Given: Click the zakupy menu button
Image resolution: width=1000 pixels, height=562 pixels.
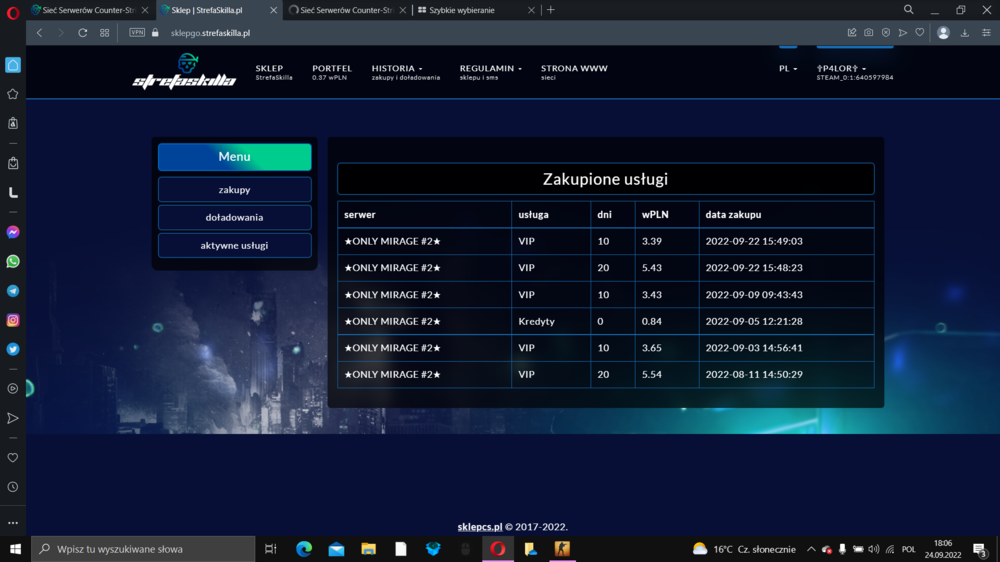Looking at the screenshot, I should click(235, 189).
